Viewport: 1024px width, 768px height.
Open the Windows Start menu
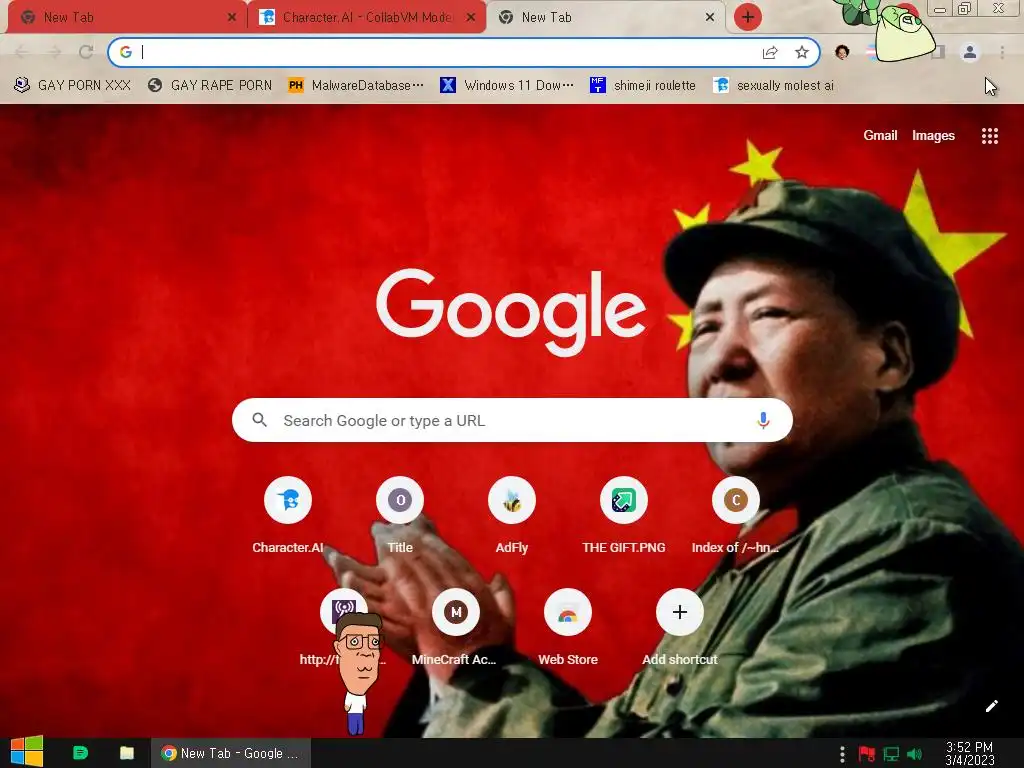tap(27, 752)
